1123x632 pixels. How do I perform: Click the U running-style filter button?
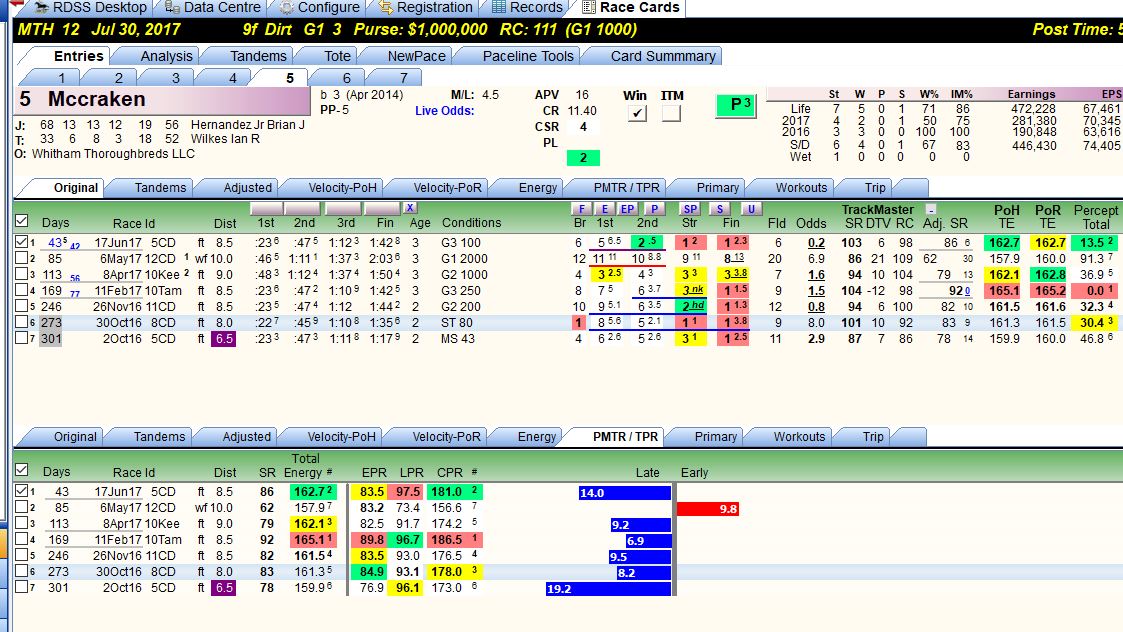click(751, 209)
